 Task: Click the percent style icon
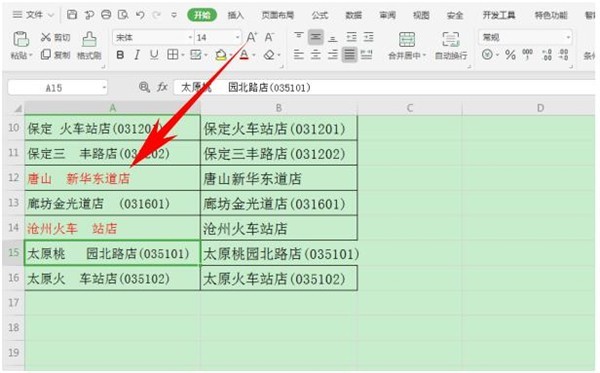tap(510, 55)
